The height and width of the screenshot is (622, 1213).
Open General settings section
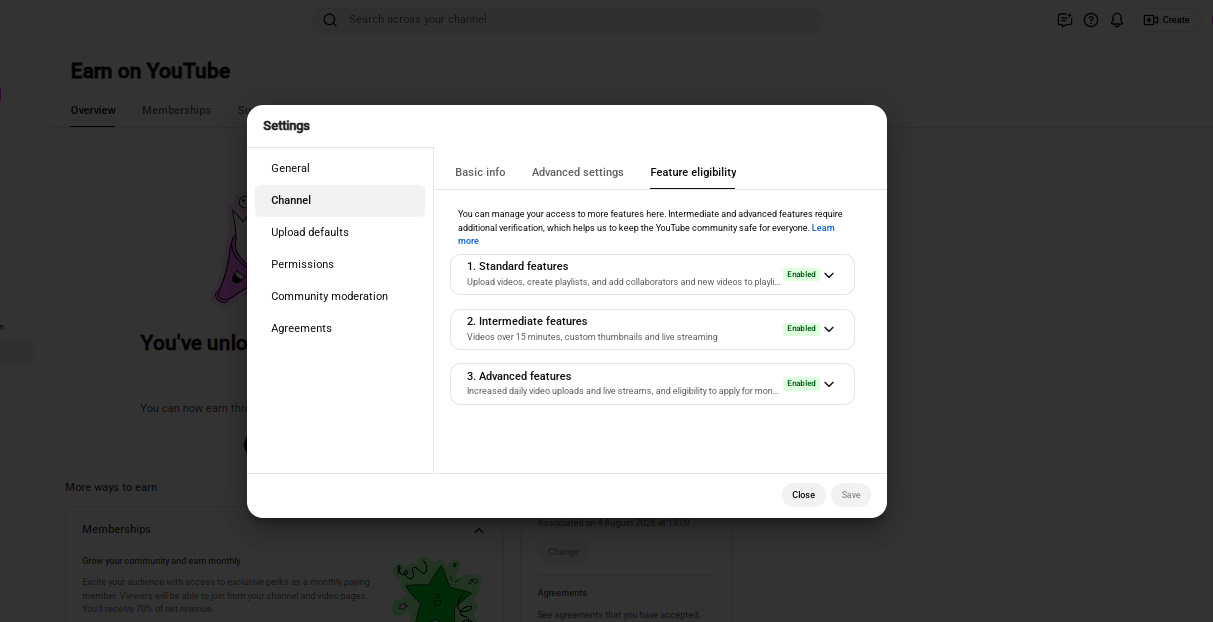(340, 168)
